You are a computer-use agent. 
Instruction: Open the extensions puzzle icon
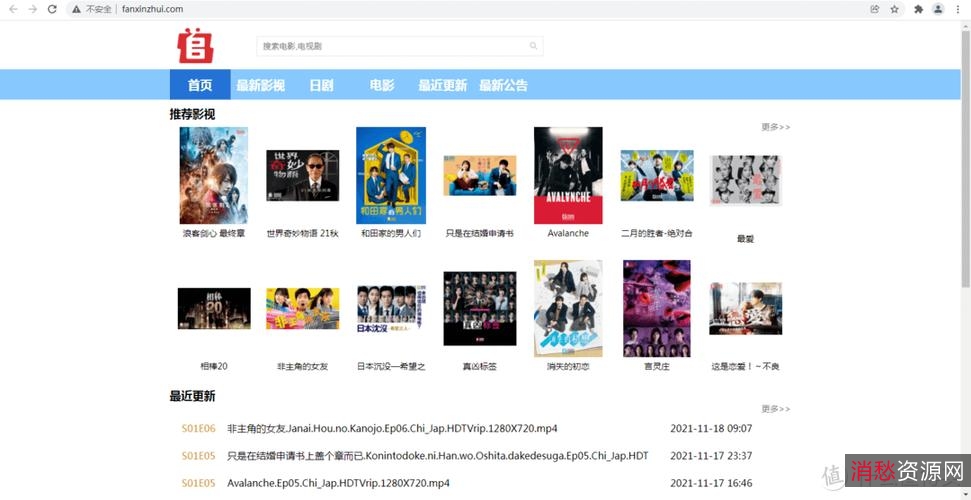tap(919, 9)
